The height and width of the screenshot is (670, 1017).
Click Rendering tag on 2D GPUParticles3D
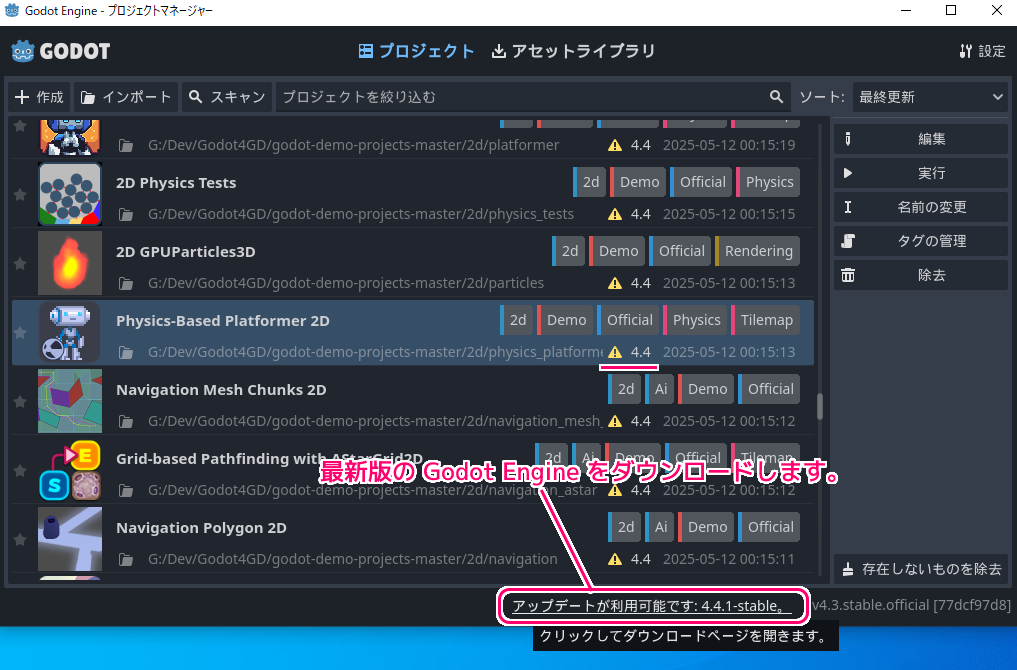(x=758, y=251)
